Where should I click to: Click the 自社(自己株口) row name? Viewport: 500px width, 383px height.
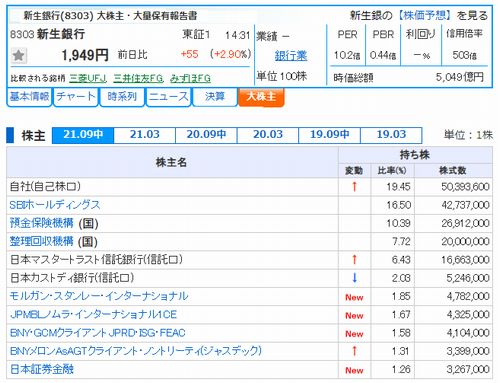point(45,187)
